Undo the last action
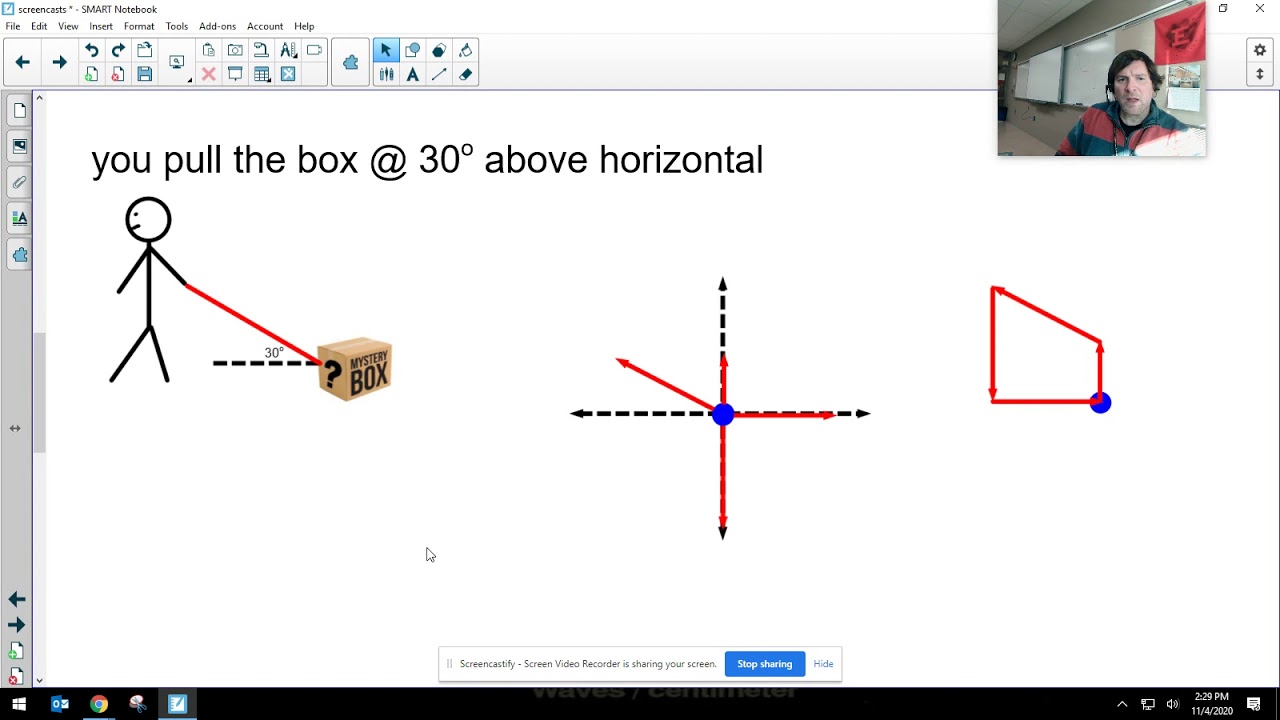The height and width of the screenshot is (720, 1280). pos(92,50)
